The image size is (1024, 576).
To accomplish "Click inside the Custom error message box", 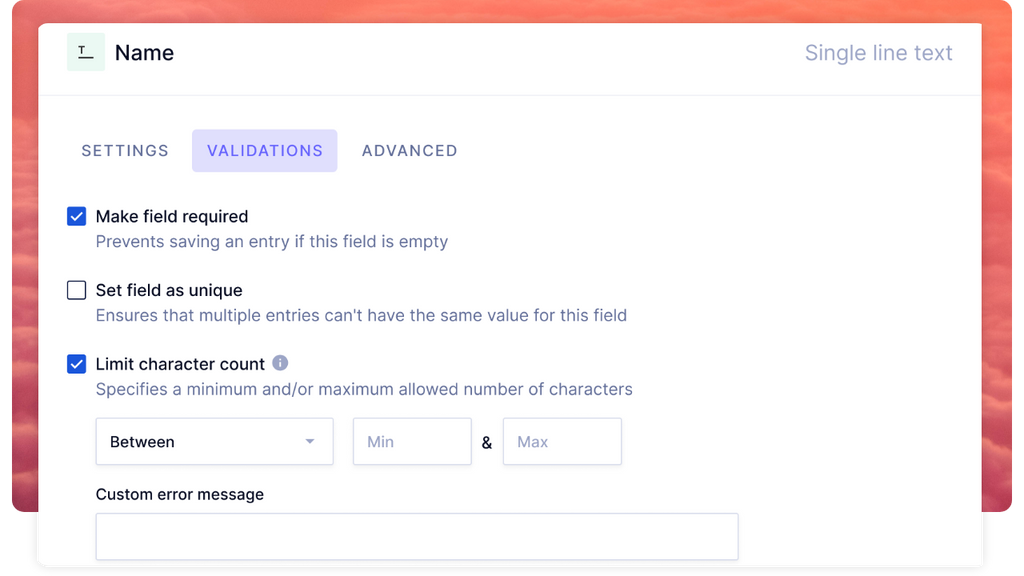I will [417, 536].
